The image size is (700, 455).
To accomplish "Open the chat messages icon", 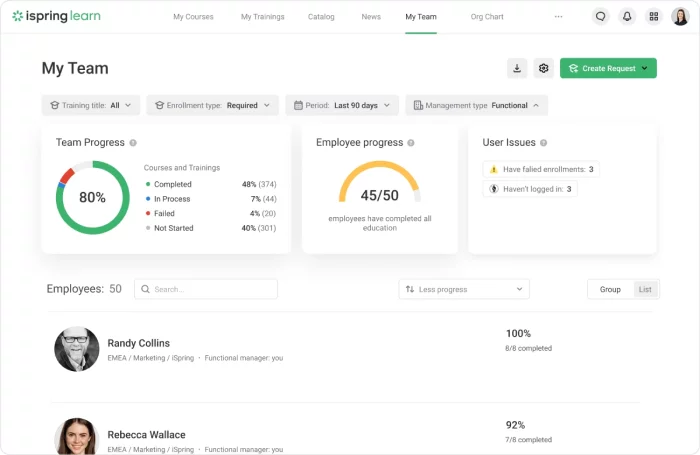I will (600, 17).
